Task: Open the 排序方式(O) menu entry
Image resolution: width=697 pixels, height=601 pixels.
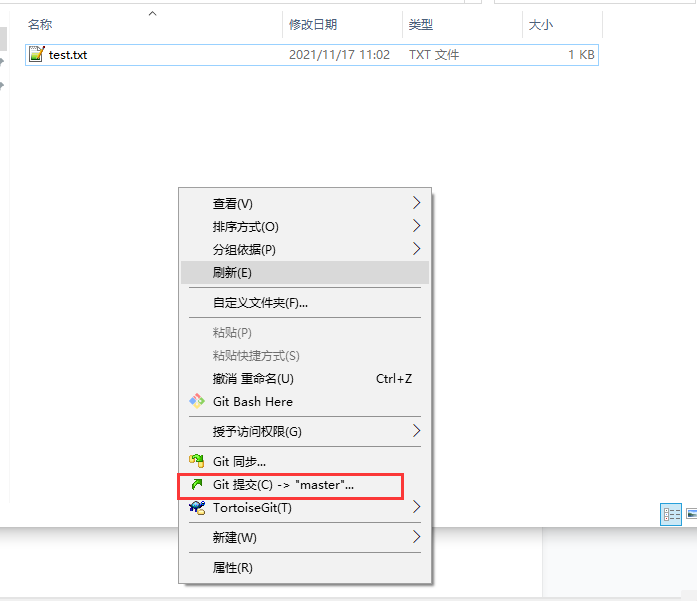Action: 305,227
